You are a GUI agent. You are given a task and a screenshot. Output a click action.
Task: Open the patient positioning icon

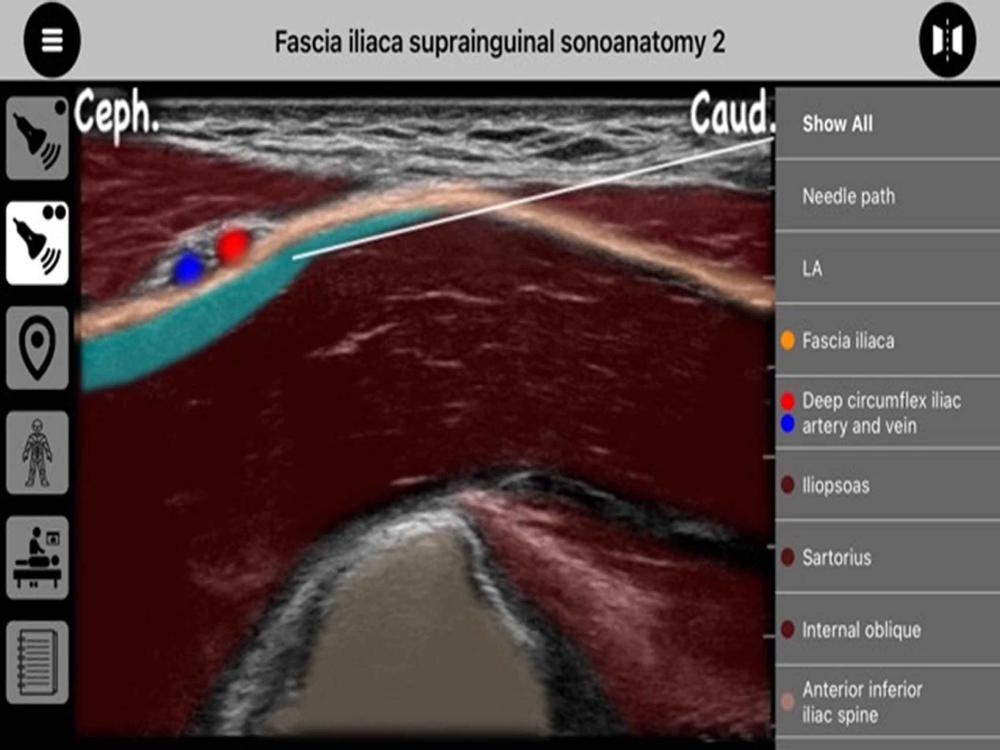click(x=37, y=557)
